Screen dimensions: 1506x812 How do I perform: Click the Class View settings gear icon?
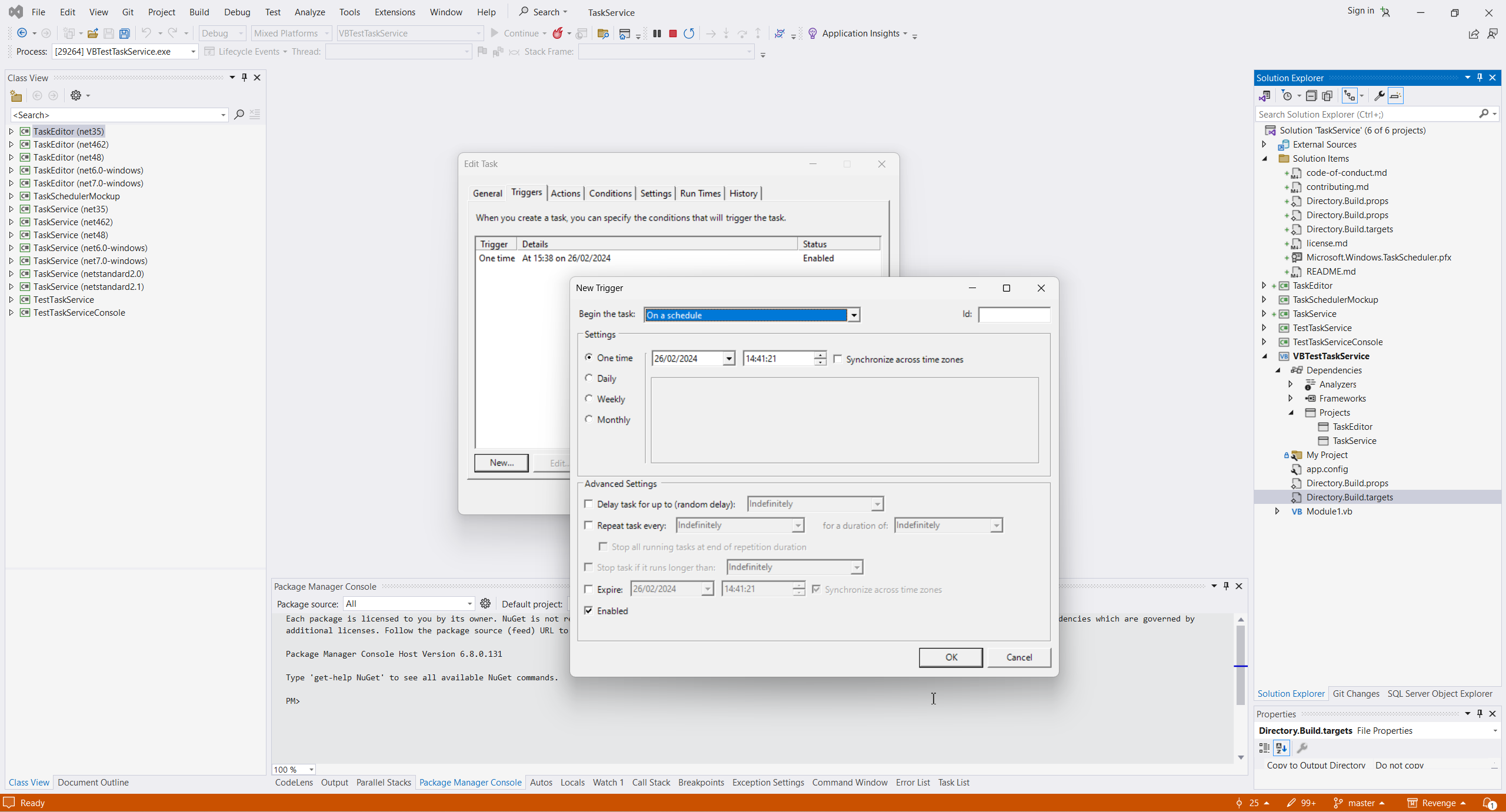[x=76, y=95]
